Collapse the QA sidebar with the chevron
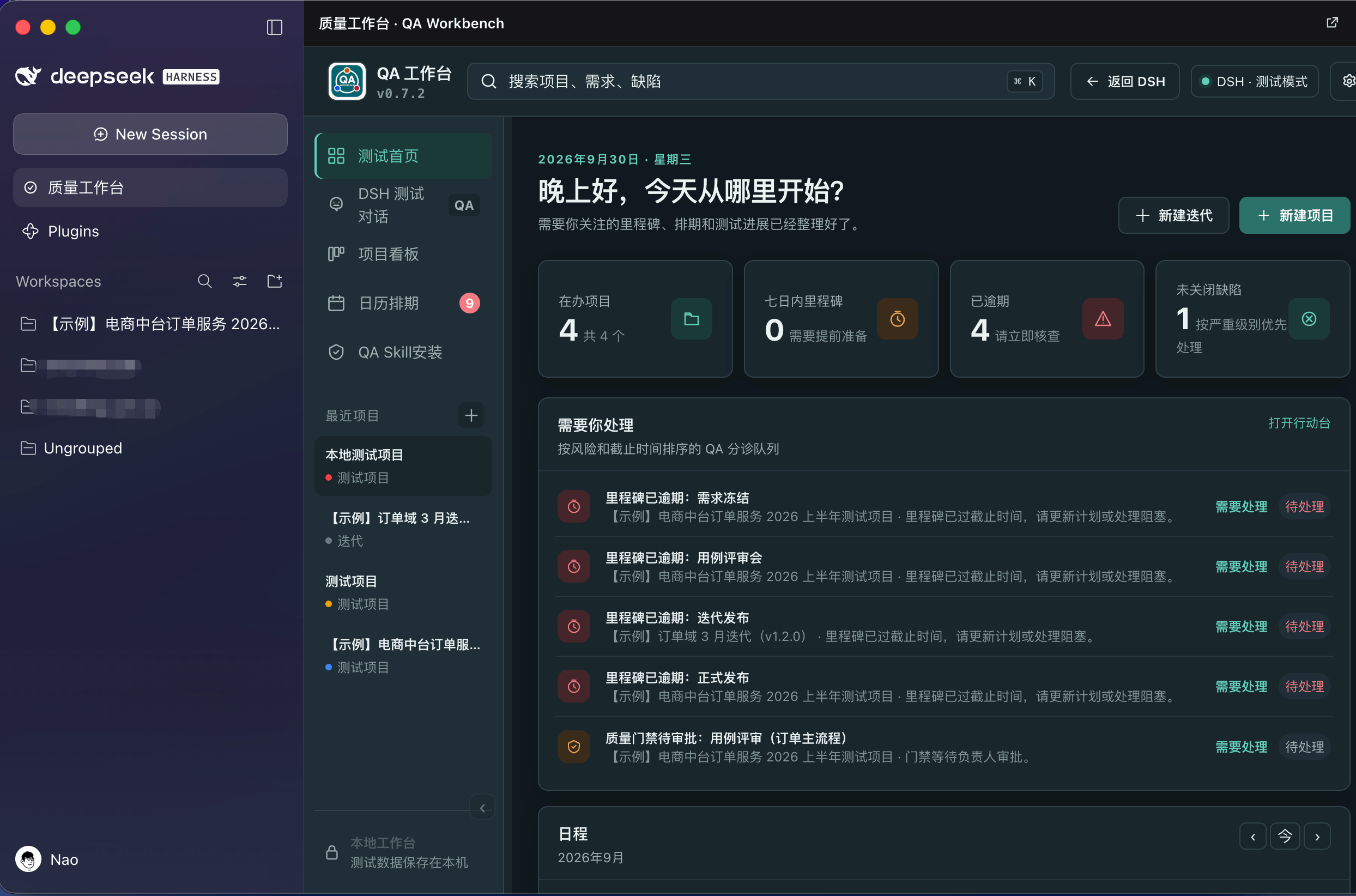Screen dimensions: 1356x896 pos(482,807)
